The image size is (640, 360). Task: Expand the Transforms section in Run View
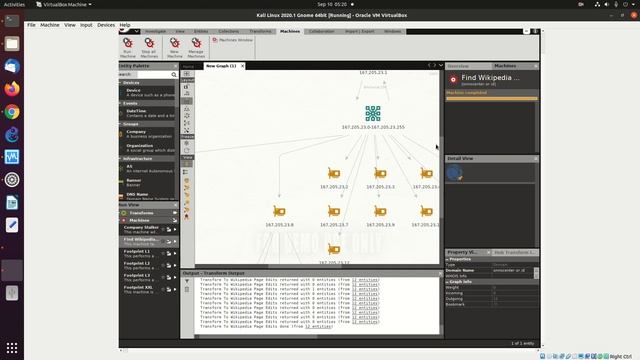click(x=175, y=213)
